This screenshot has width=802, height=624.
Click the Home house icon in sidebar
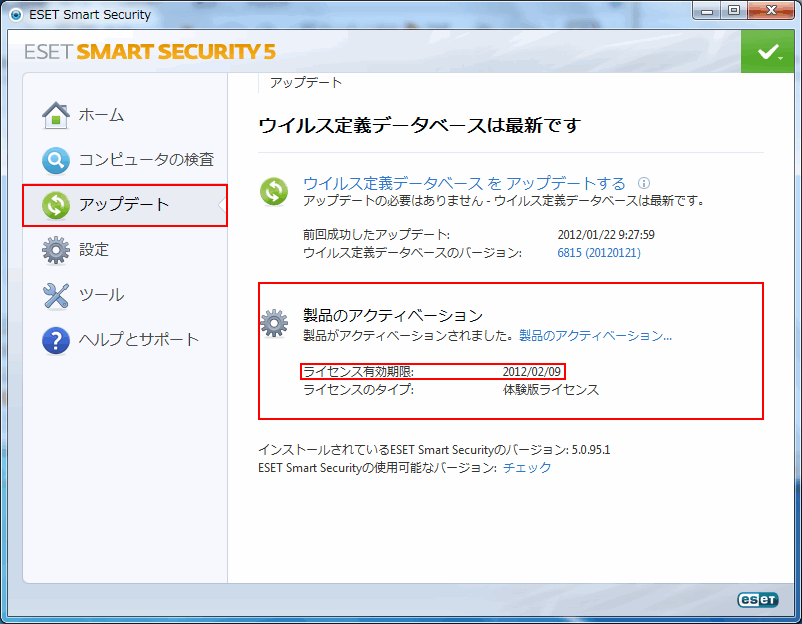56,115
